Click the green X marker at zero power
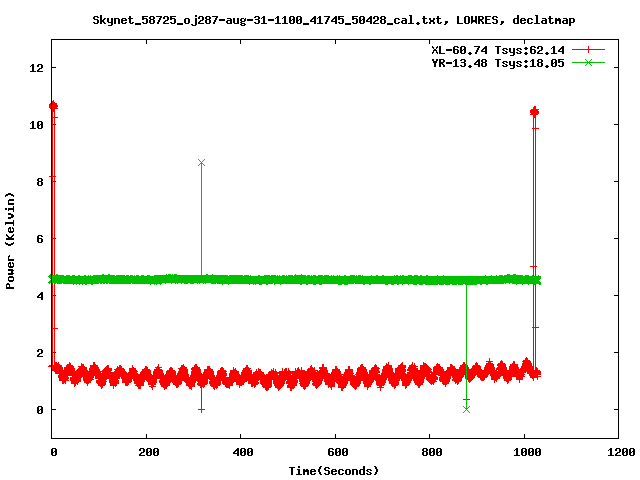 (x=467, y=409)
